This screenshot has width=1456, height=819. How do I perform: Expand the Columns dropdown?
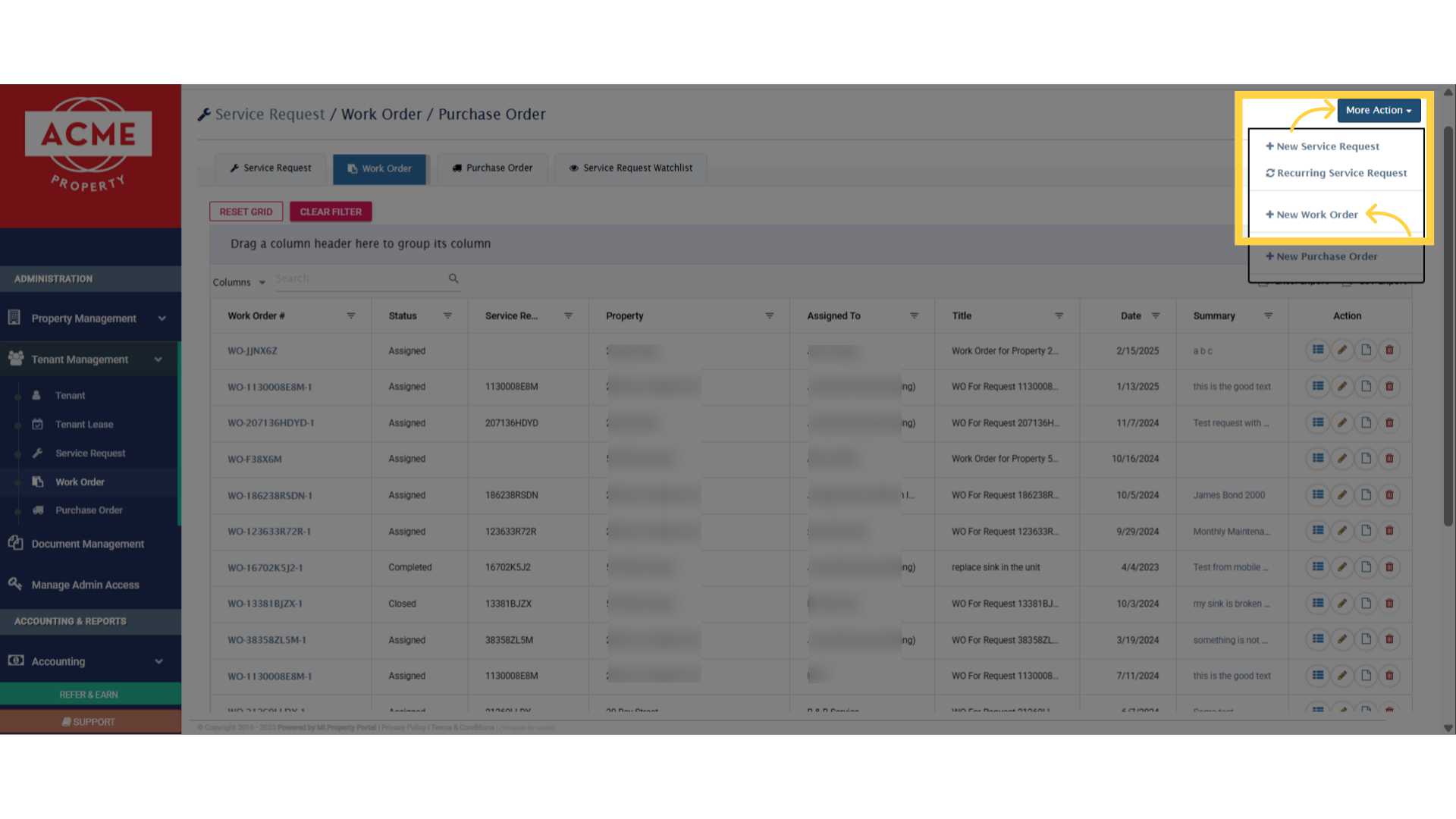[x=239, y=281]
